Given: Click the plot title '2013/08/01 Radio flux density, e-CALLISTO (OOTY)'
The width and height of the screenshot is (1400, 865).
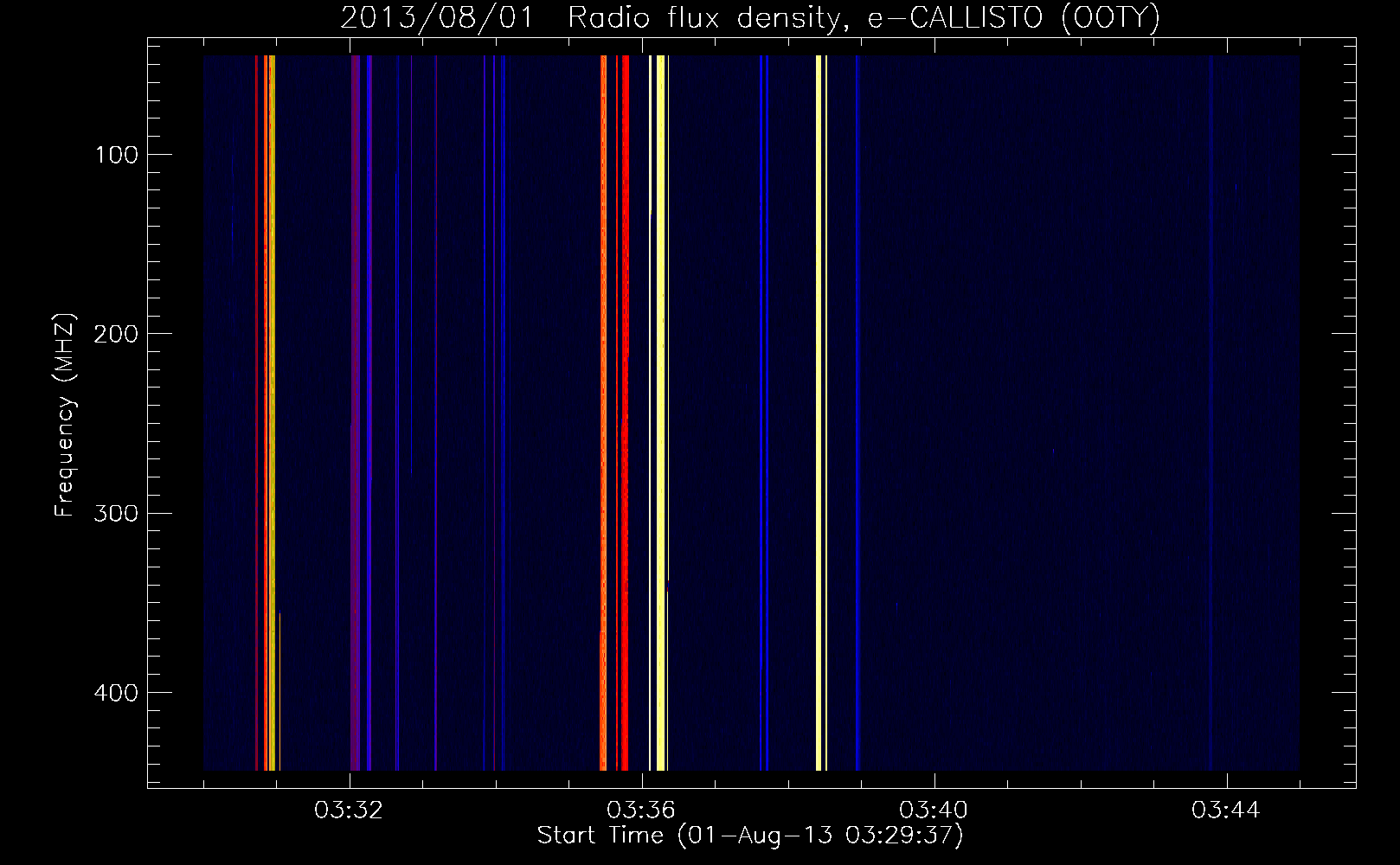Looking at the screenshot, I should coord(750,17).
